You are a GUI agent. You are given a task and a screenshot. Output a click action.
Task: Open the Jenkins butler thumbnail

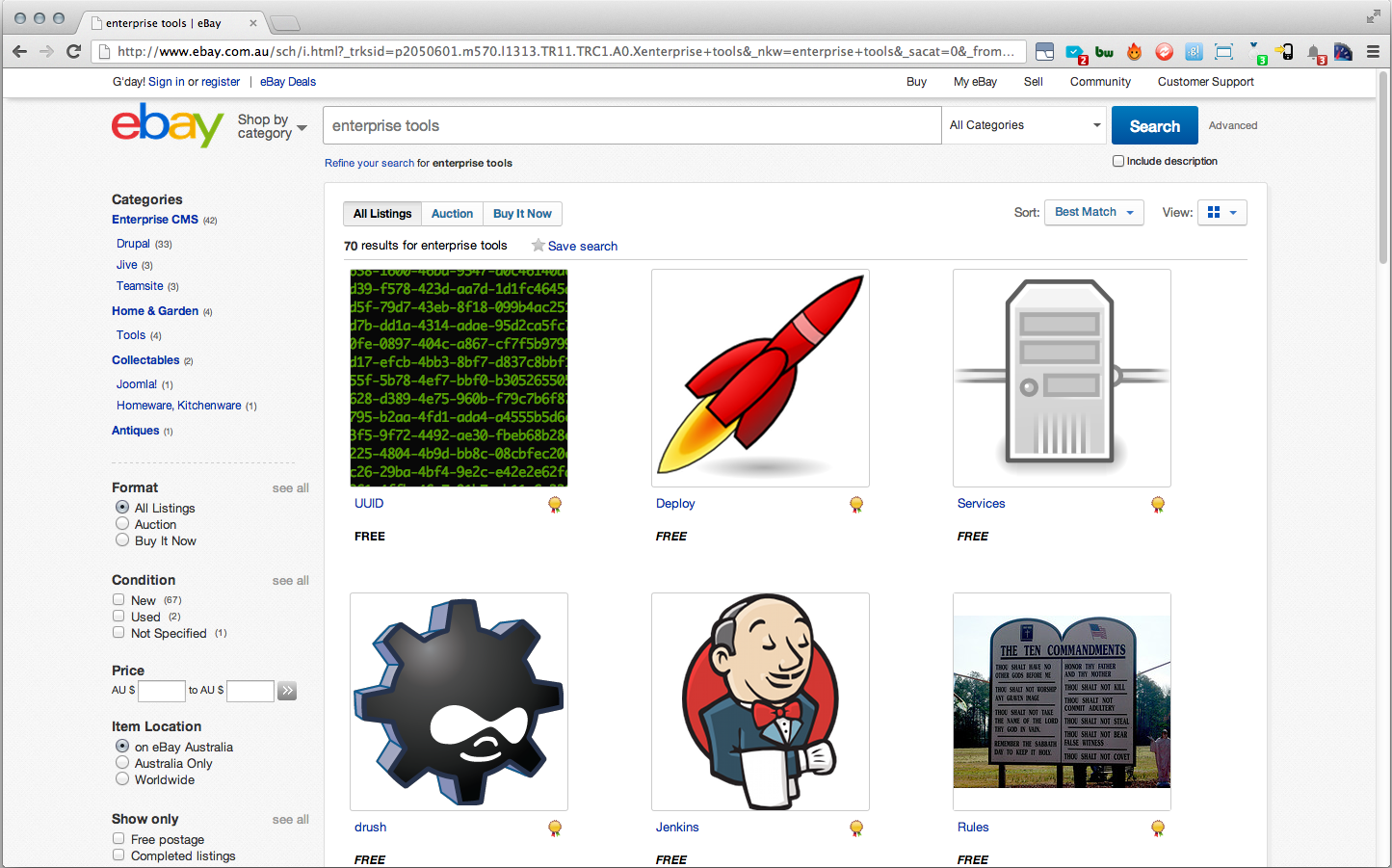760,701
